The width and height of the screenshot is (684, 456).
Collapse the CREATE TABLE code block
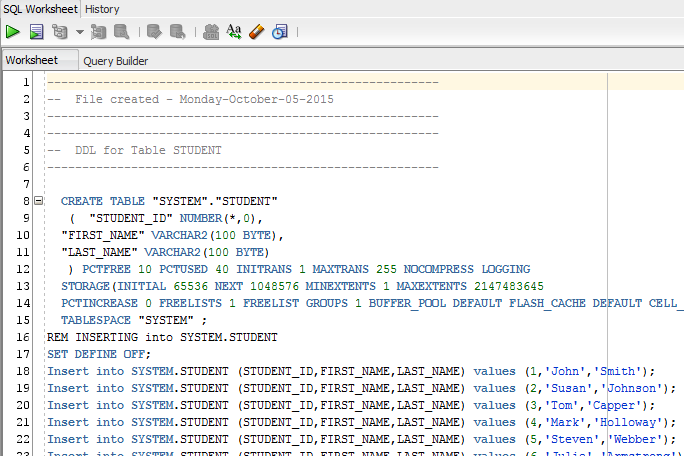[x=38, y=201]
